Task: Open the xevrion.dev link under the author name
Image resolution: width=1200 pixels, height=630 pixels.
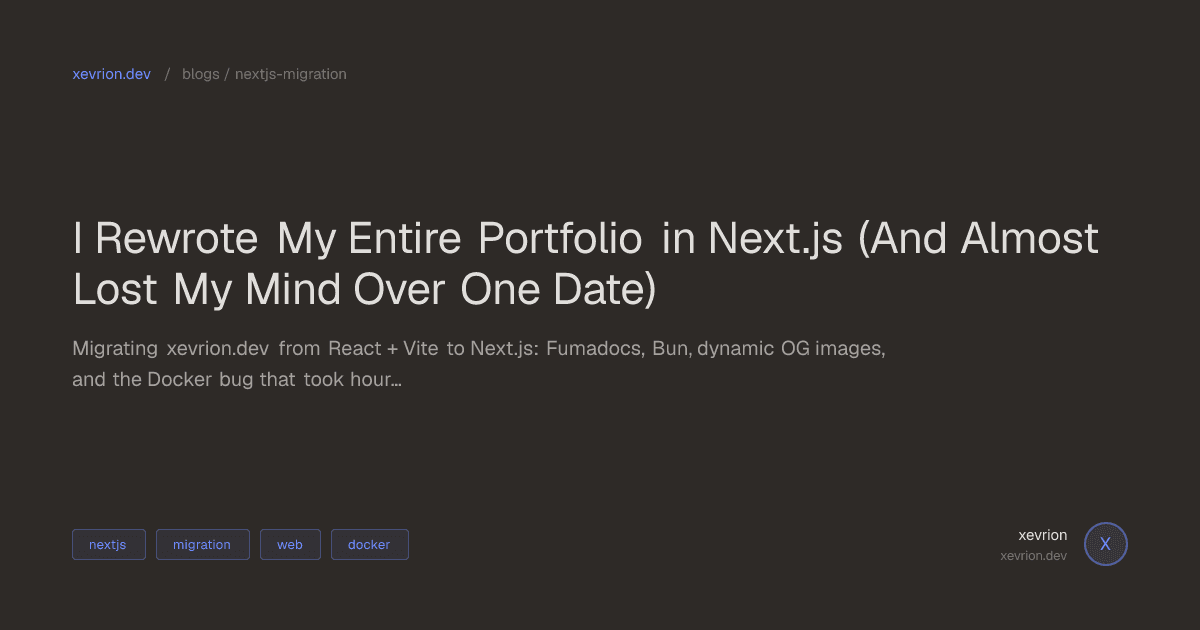Action: [x=1033, y=555]
